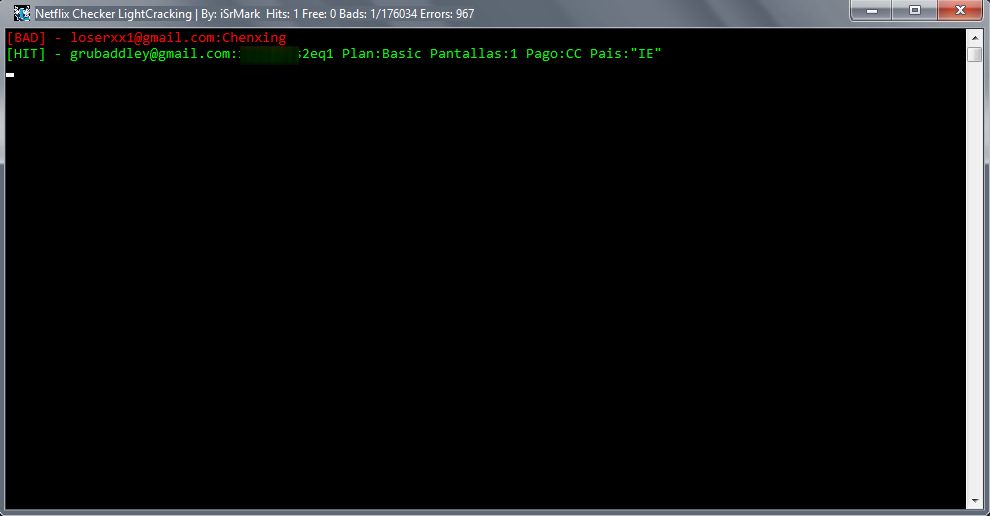The image size is (990, 516).
Task: Click the red [BAD] tag
Action: 26,38
